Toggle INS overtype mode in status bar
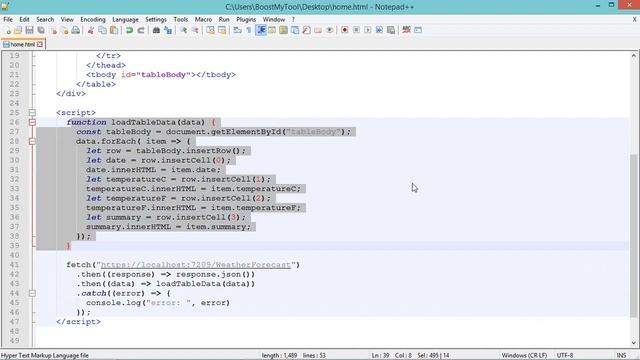640x360 pixels. [x=621, y=356]
